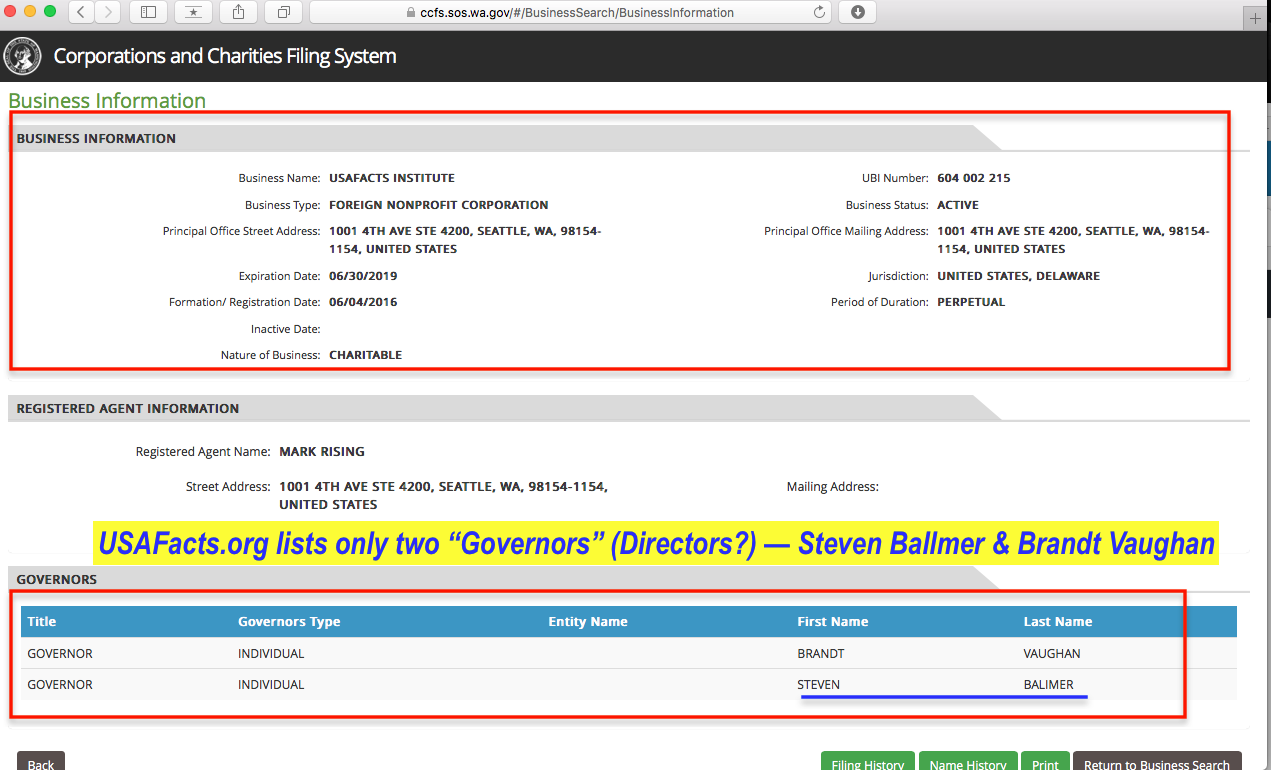
Task: Open the Downloads arrow icon
Action: click(x=858, y=12)
